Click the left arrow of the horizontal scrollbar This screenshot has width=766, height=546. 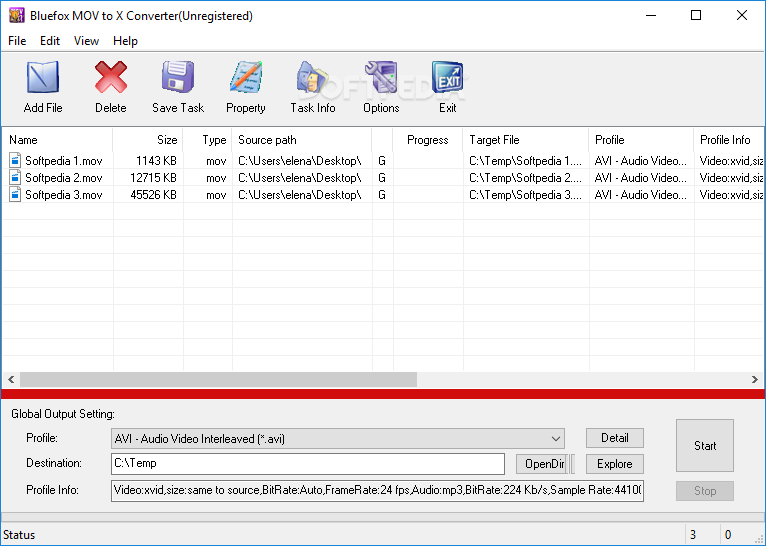tap(11, 379)
